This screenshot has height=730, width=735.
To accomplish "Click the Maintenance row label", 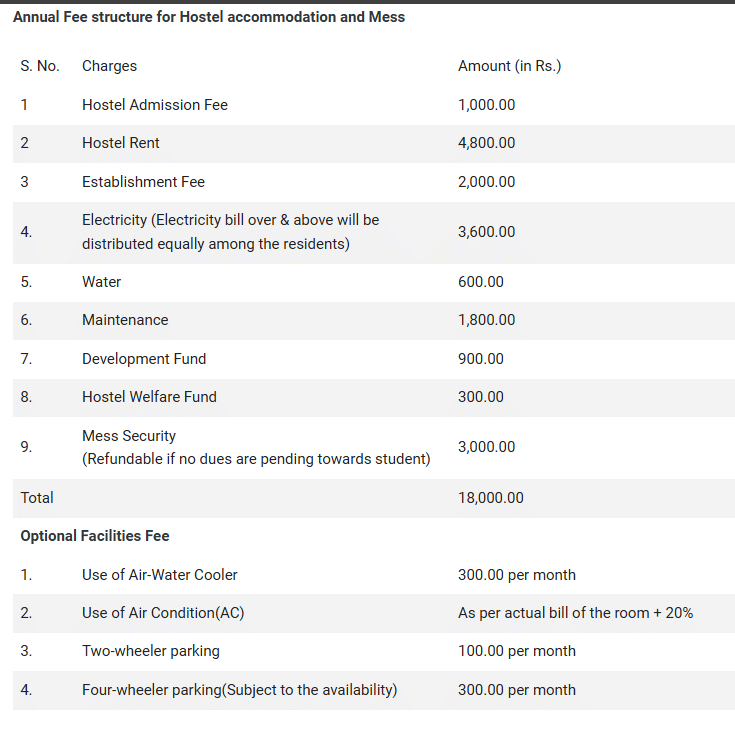I will tap(125, 320).
